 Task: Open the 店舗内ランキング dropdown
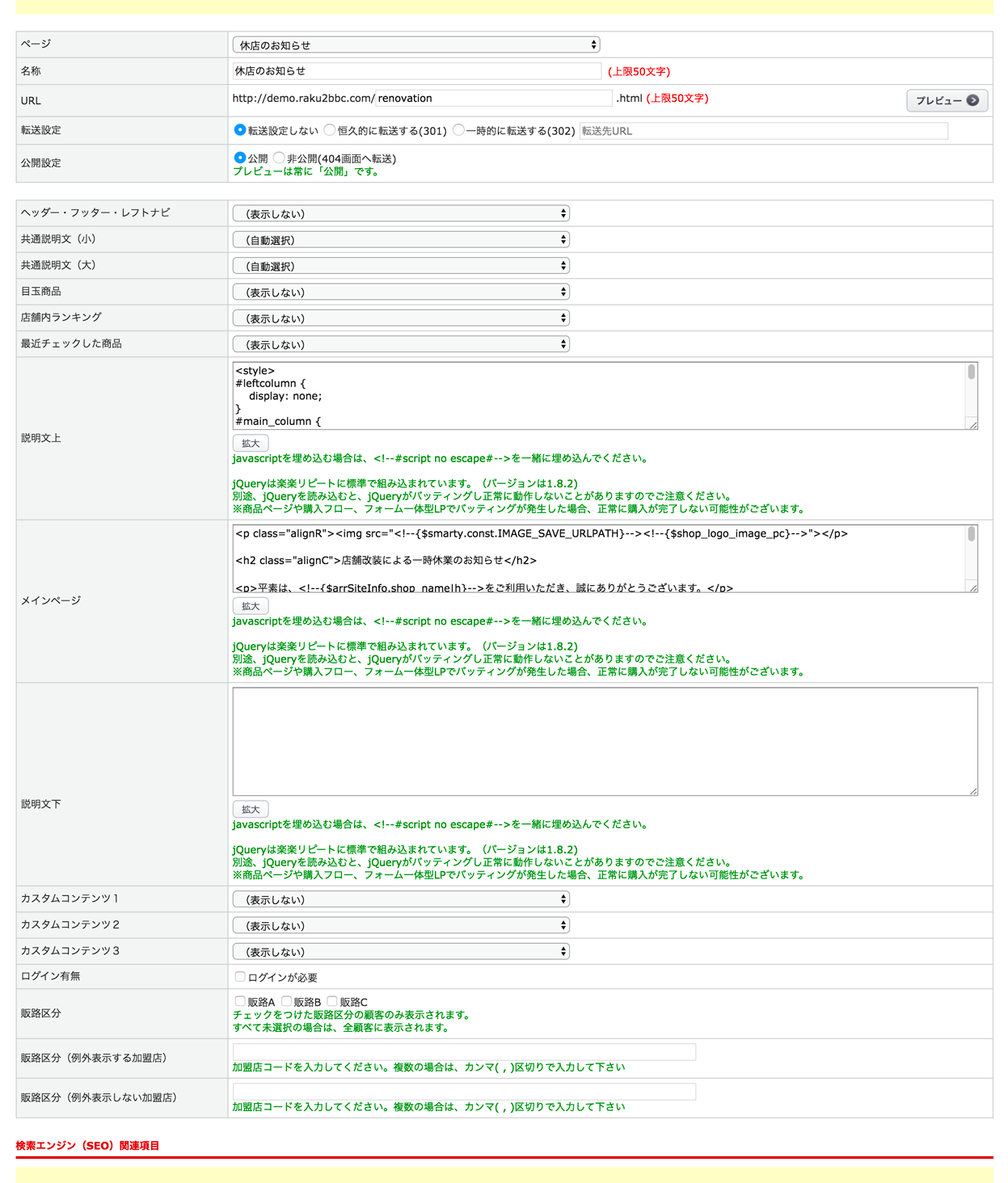click(401, 318)
